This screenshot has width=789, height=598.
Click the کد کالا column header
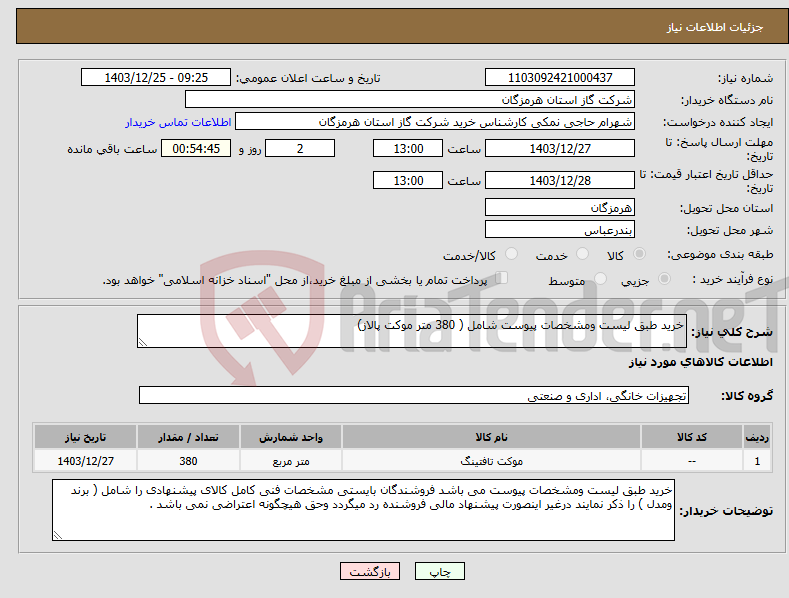click(691, 437)
